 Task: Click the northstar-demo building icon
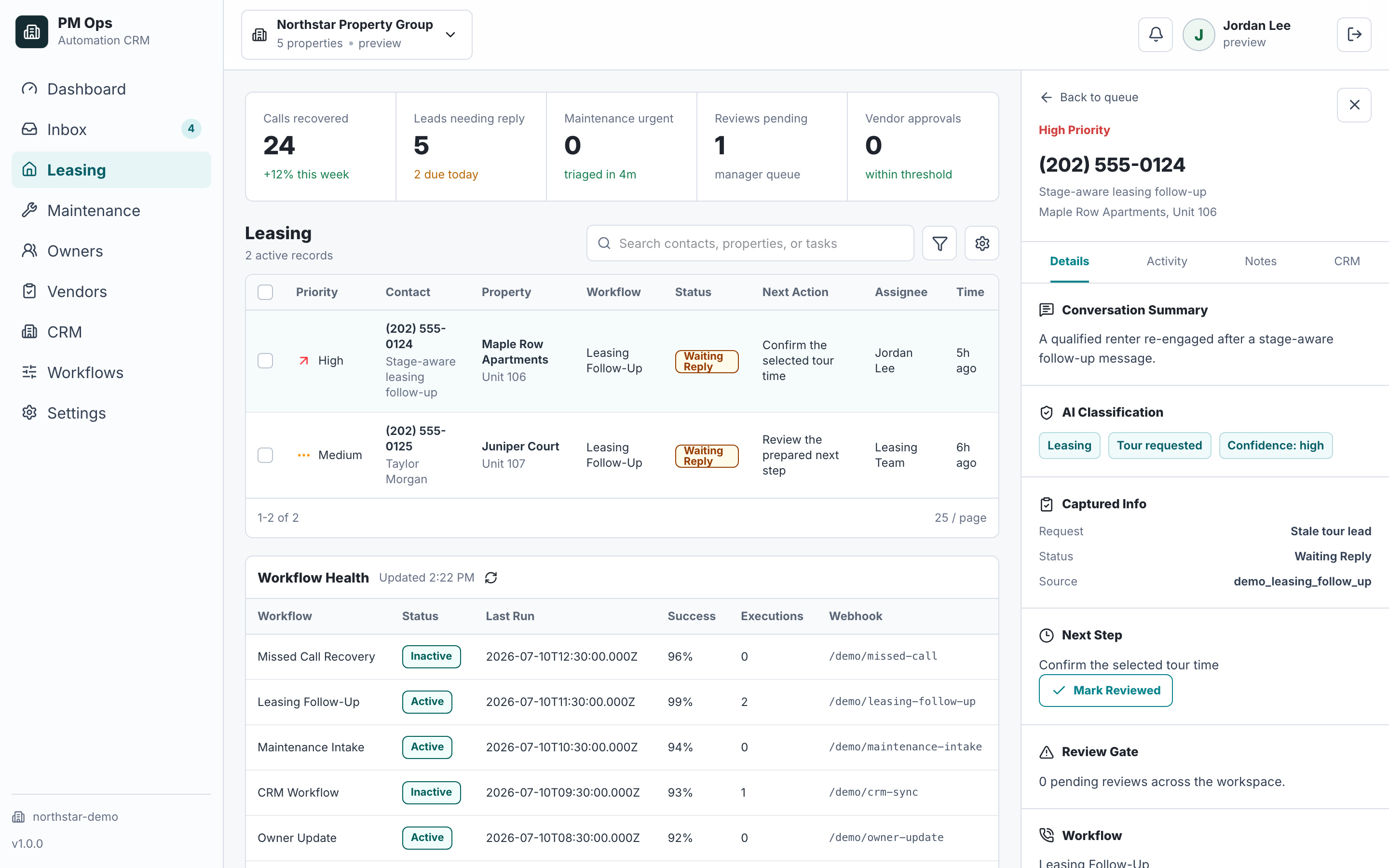tap(18, 817)
